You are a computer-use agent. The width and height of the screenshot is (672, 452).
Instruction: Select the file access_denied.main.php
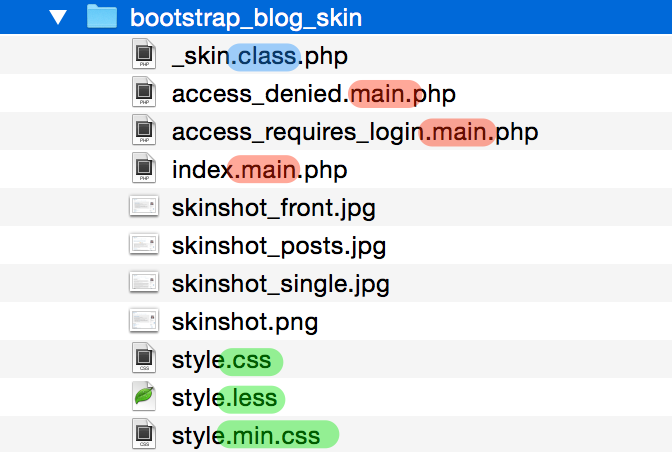coord(314,94)
